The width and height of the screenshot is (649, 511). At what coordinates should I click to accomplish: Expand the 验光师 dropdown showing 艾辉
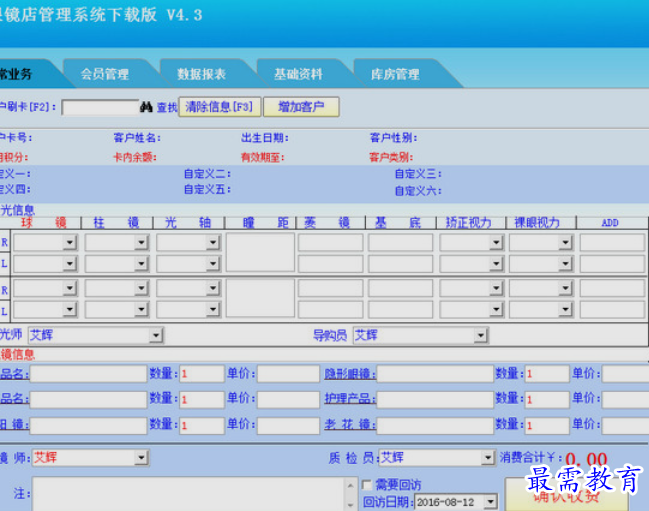click(156, 336)
